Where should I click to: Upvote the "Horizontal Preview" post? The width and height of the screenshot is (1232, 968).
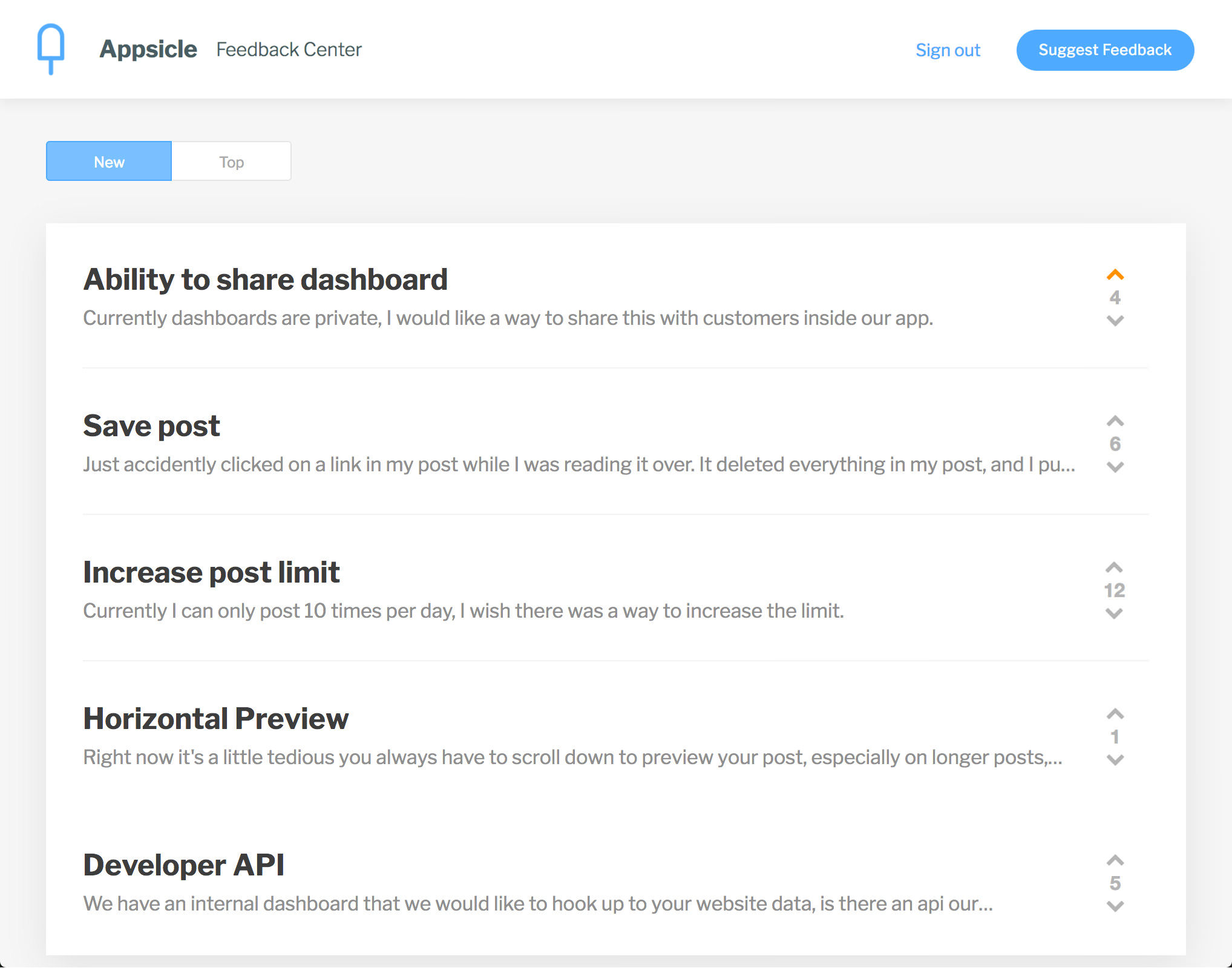click(x=1115, y=714)
